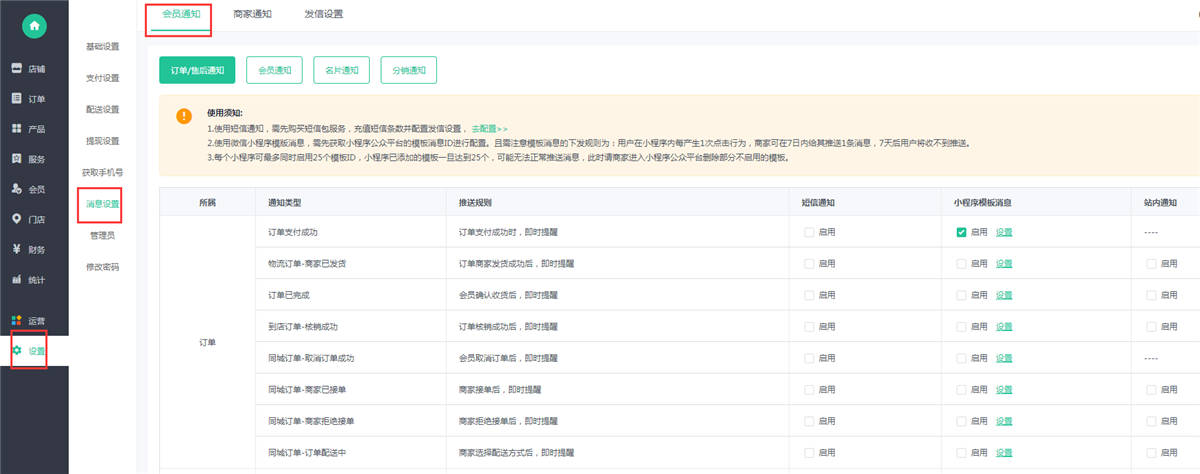
Task: Open 运营 section in the sidebar
Action: (28, 321)
